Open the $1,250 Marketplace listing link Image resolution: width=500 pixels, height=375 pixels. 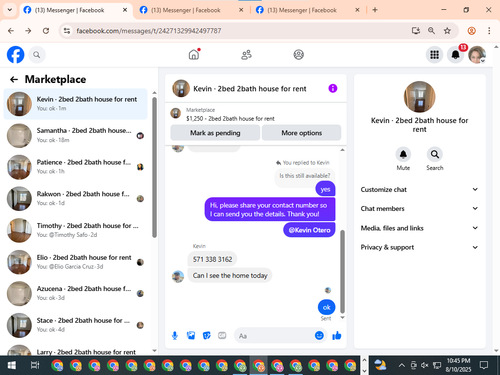coord(230,118)
